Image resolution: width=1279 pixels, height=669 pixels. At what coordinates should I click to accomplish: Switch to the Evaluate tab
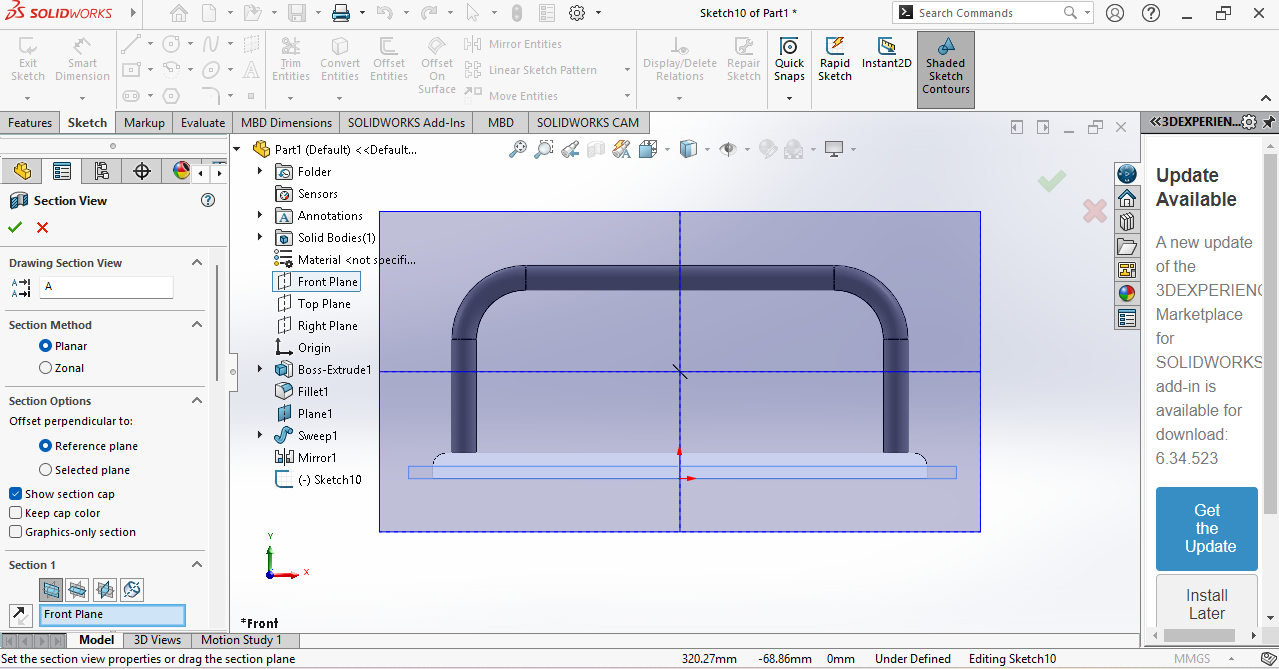coord(203,123)
